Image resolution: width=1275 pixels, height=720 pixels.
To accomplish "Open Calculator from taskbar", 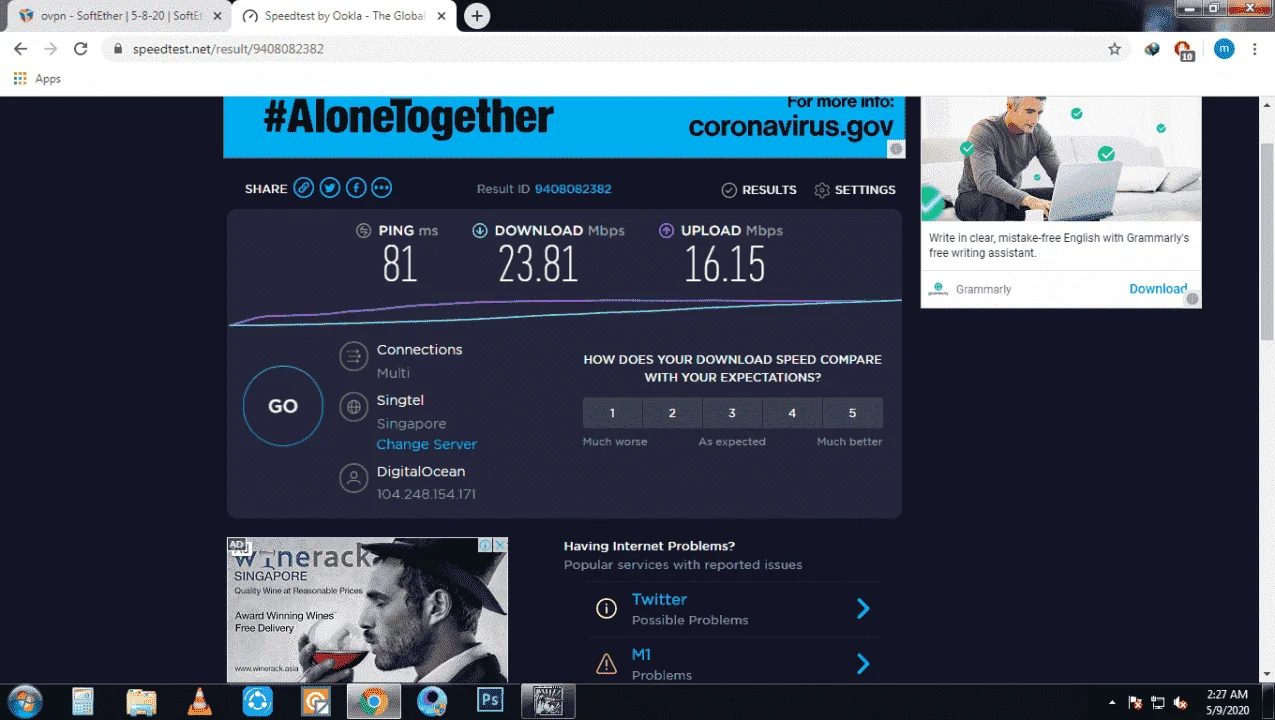I will 83,702.
